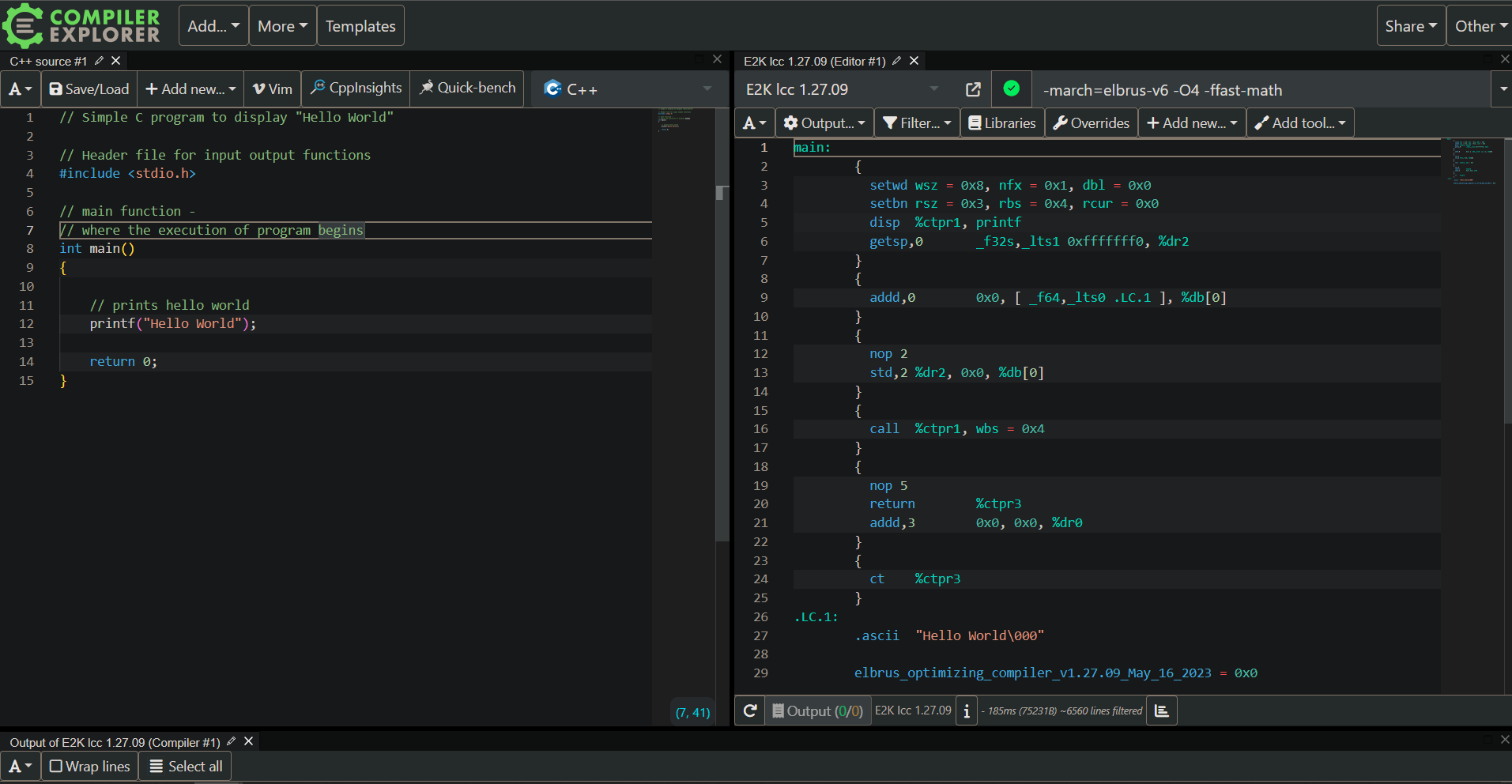This screenshot has height=784, width=1512.
Task: Open the Other dropdown
Action: (x=1480, y=26)
